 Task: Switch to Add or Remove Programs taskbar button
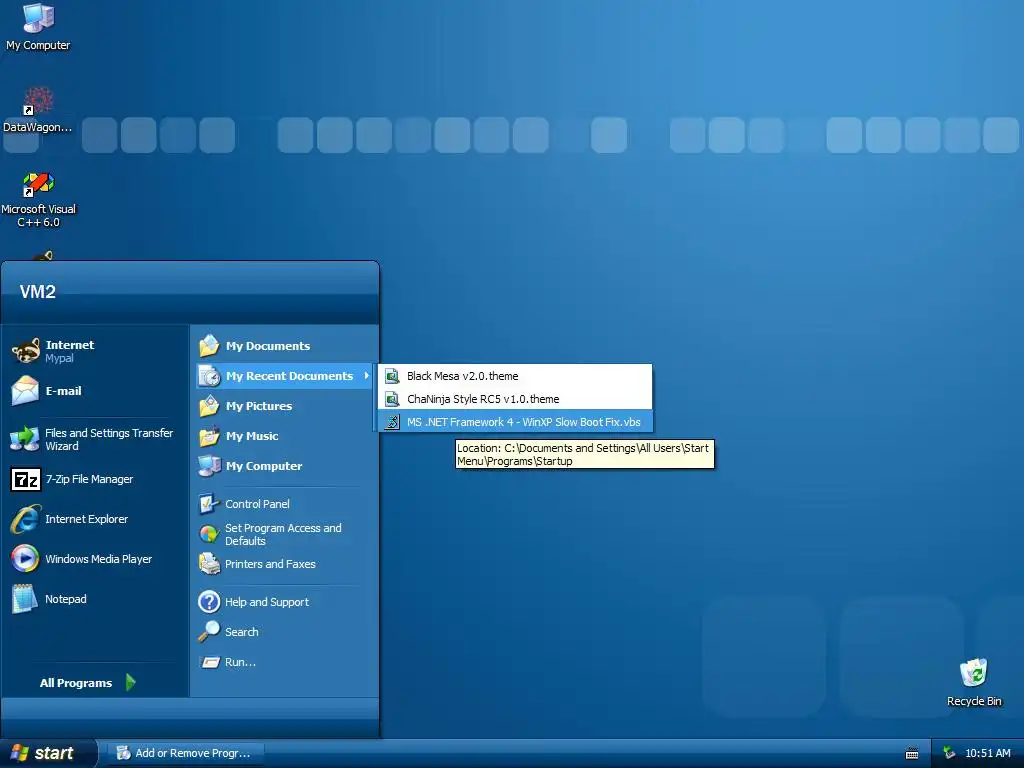click(185, 753)
